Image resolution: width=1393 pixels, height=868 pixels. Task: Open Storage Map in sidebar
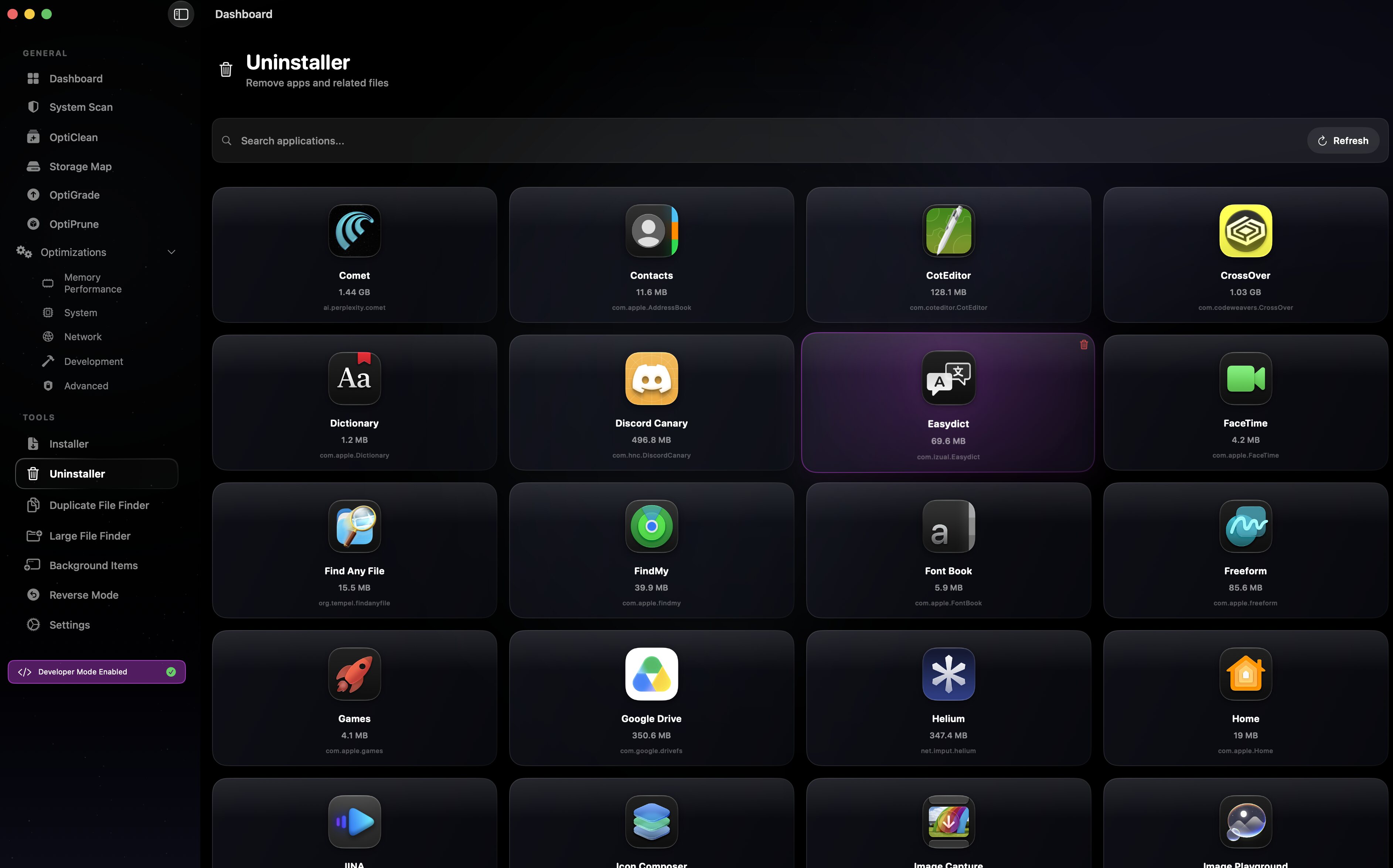[x=96, y=167]
